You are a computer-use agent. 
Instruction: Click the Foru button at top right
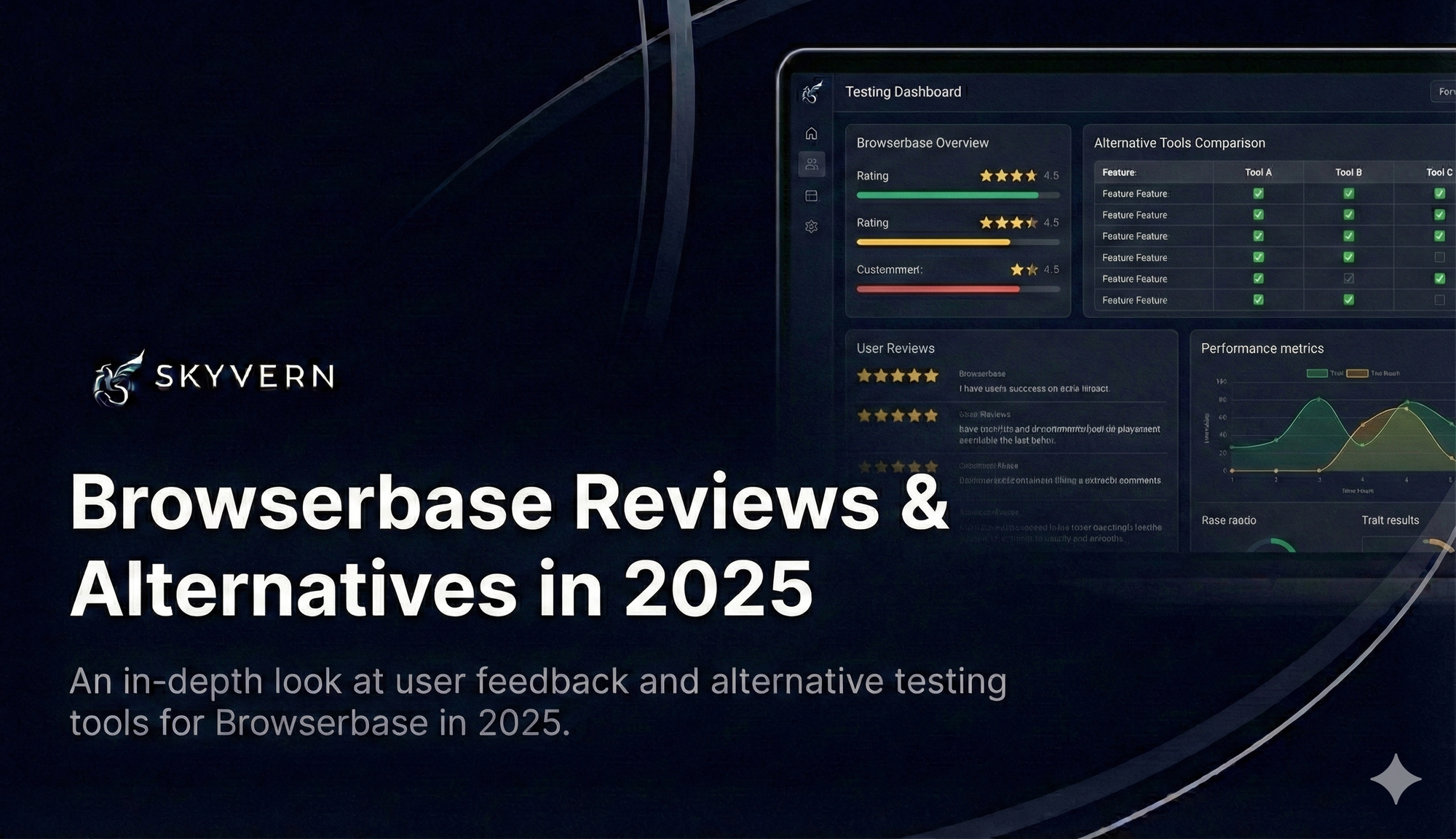[1444, 92]
